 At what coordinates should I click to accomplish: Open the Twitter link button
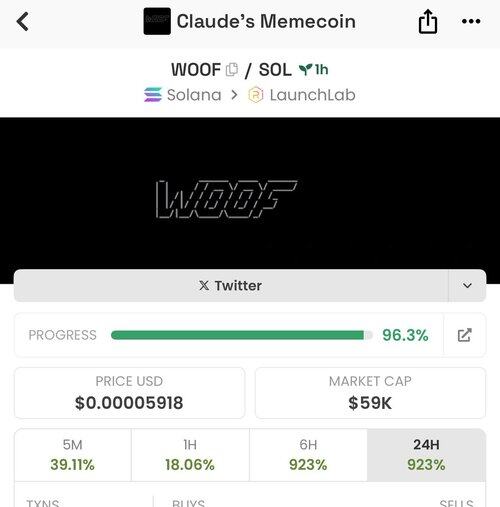click(x=231, y=286)
